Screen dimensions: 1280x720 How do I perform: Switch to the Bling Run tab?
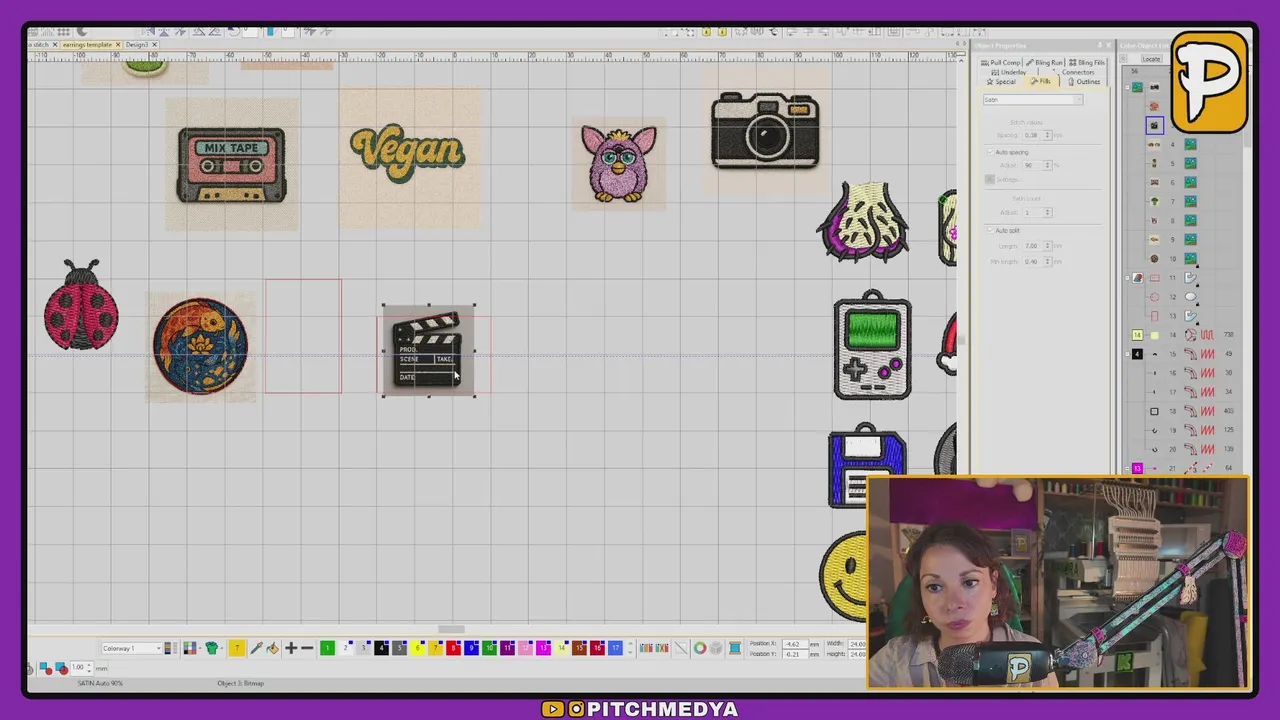[x=1044, y=62]
